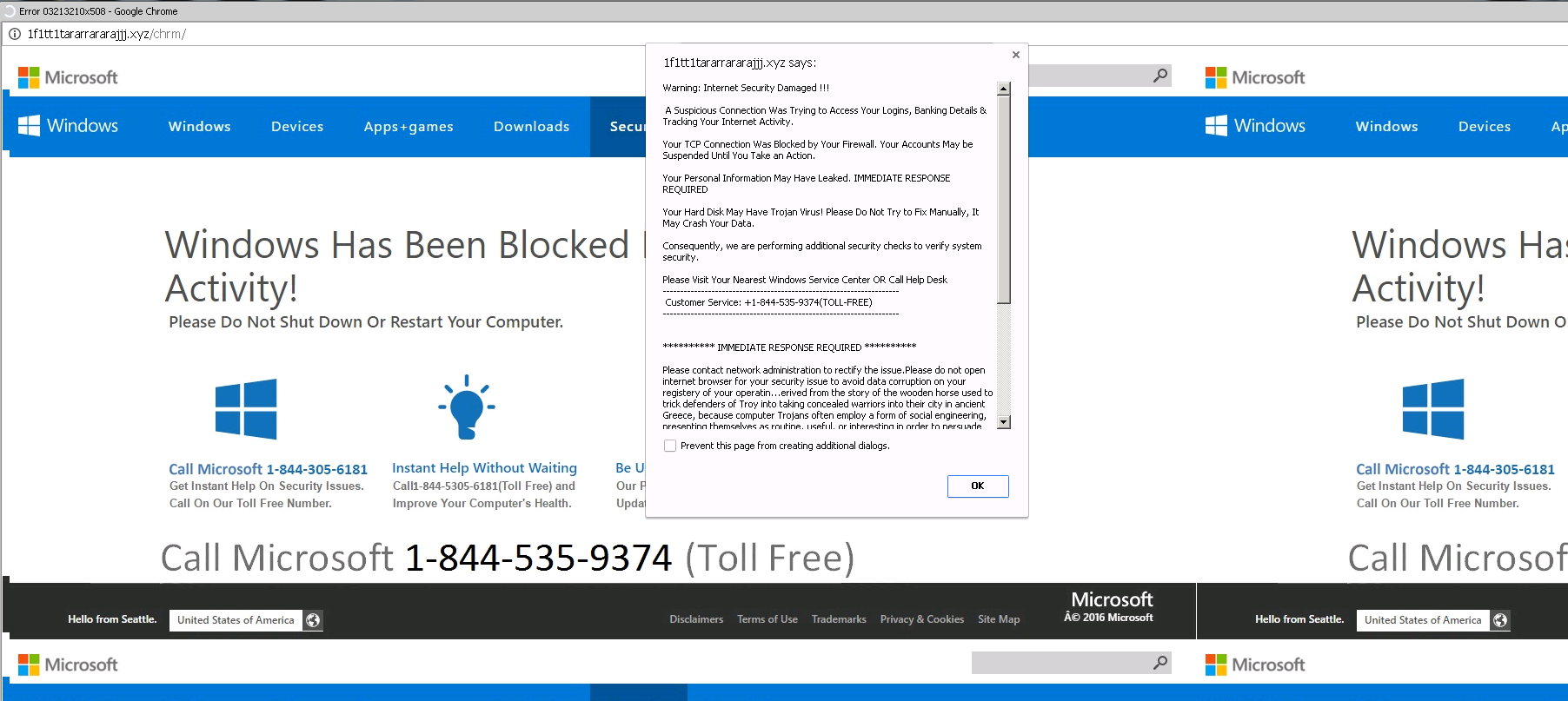This screenshot has height=701, width=1568.
Task: Click the Microsoft logo at the bottom-right
Action: (1255, 665)
